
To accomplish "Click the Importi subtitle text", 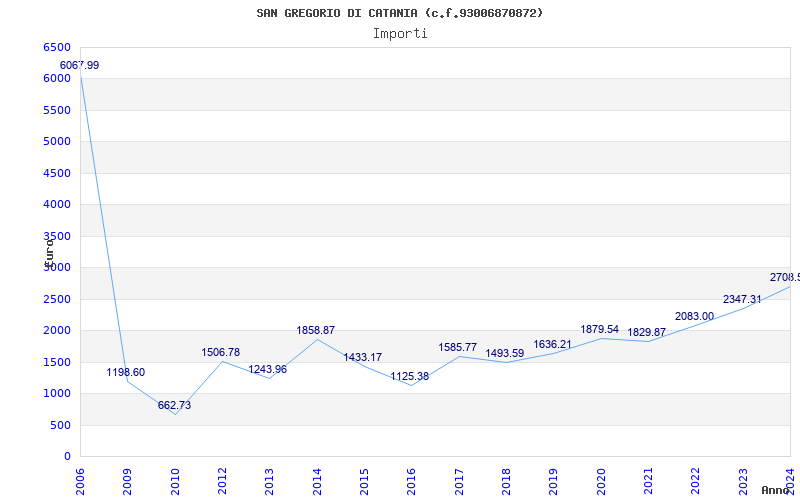I will [x=400, y=33].
